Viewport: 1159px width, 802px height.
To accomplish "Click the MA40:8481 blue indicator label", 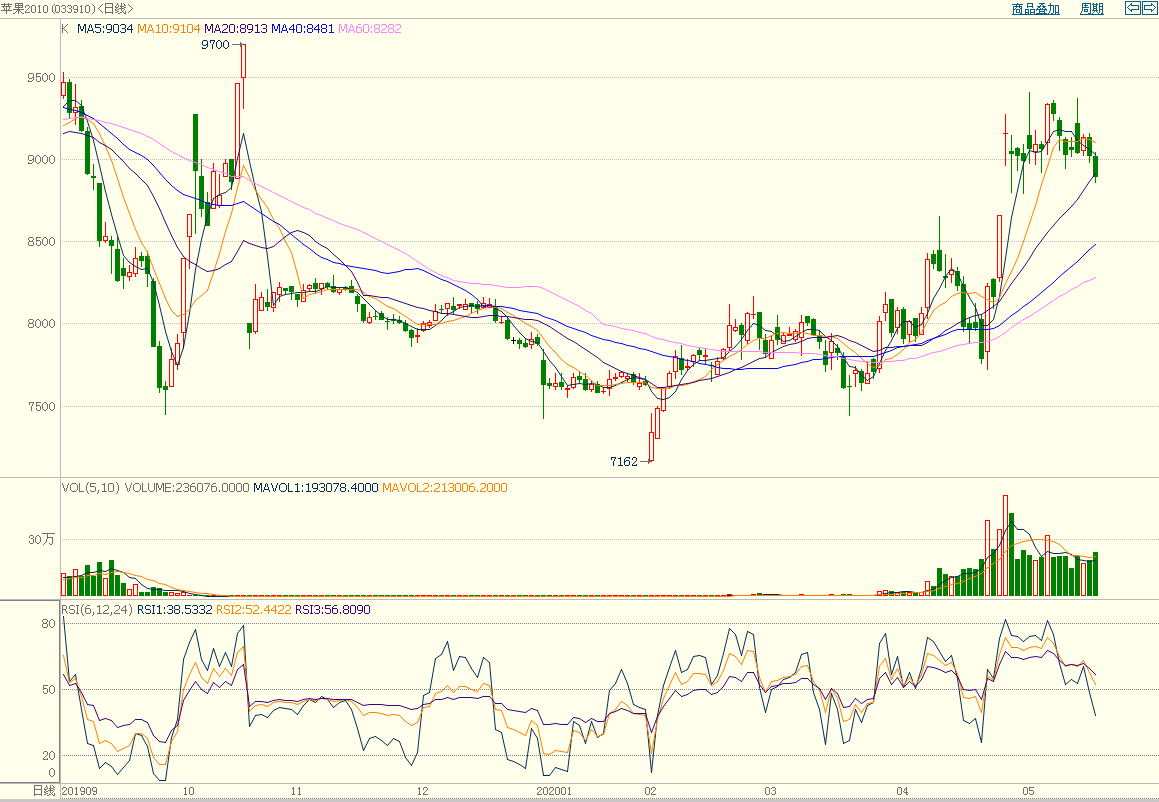I will 303,29.
